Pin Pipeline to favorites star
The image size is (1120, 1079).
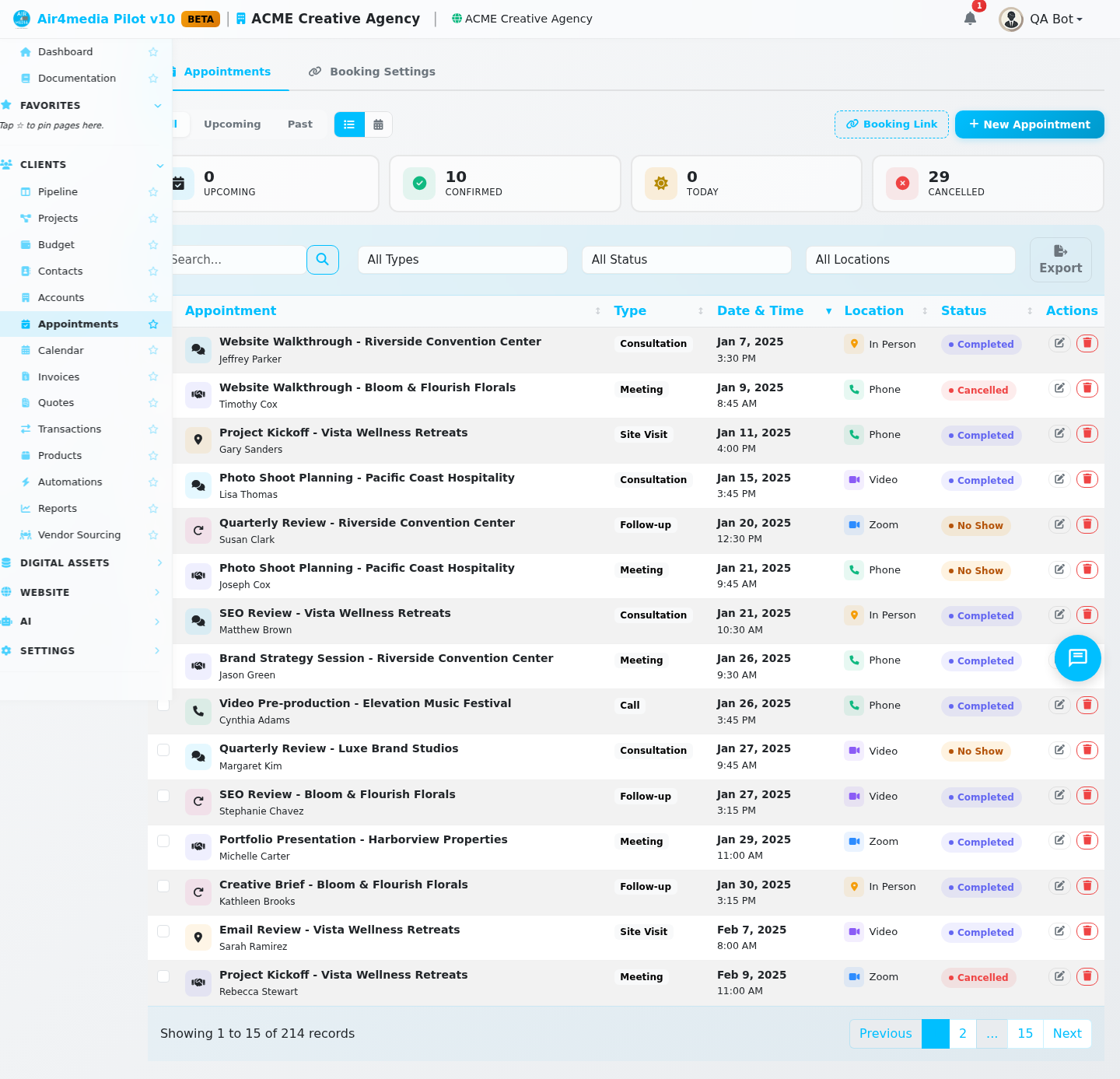point(153,192)
